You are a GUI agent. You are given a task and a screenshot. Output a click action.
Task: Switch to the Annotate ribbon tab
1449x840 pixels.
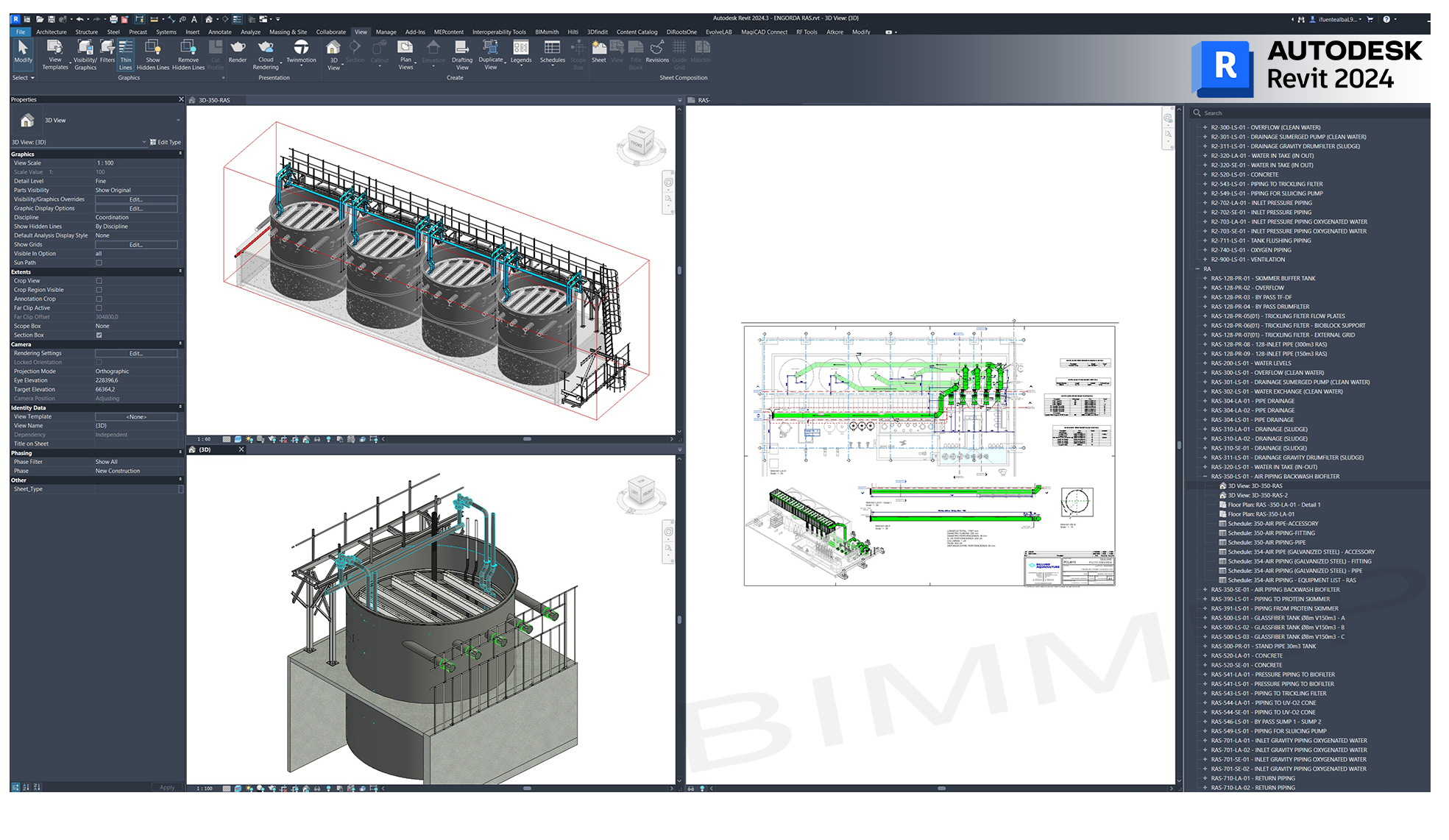point(219,32)
